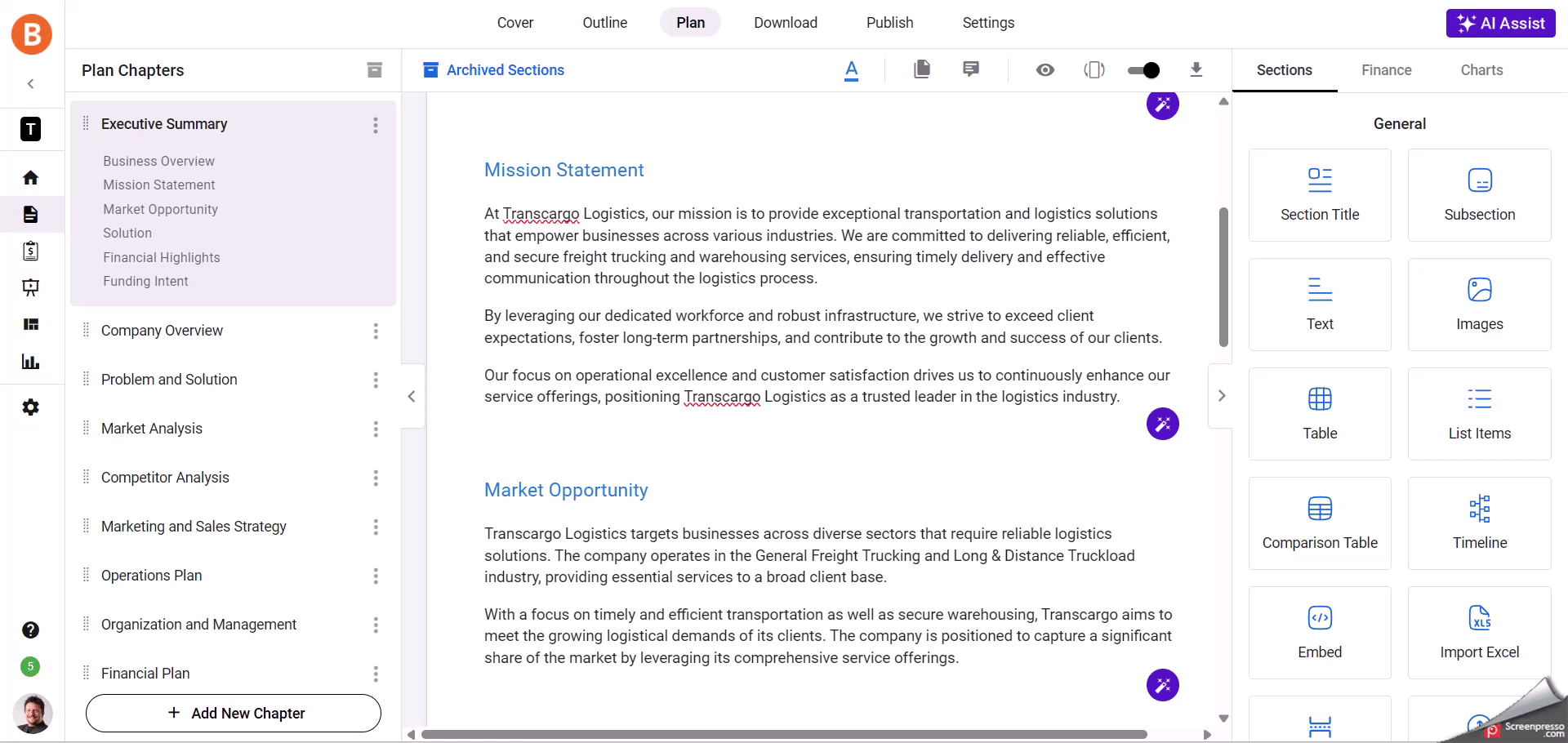Viewport: 1568px width, 743px height.
Task: Select Business Overview in chapter list
Action: point(159,162)
